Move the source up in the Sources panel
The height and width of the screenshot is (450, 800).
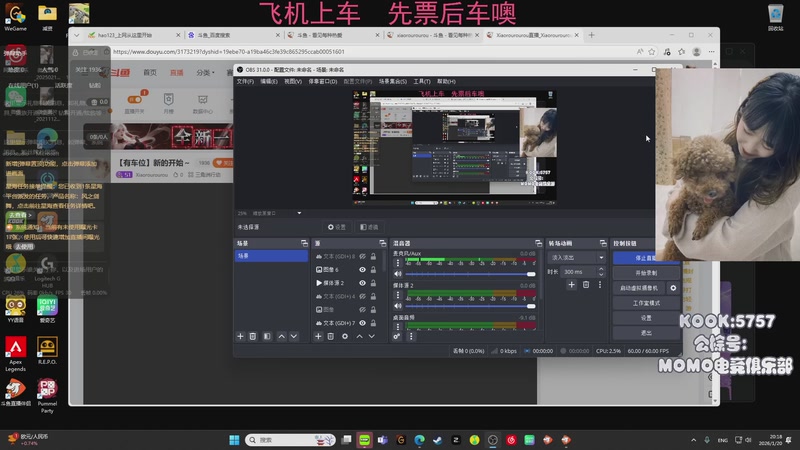pos(359,336)
